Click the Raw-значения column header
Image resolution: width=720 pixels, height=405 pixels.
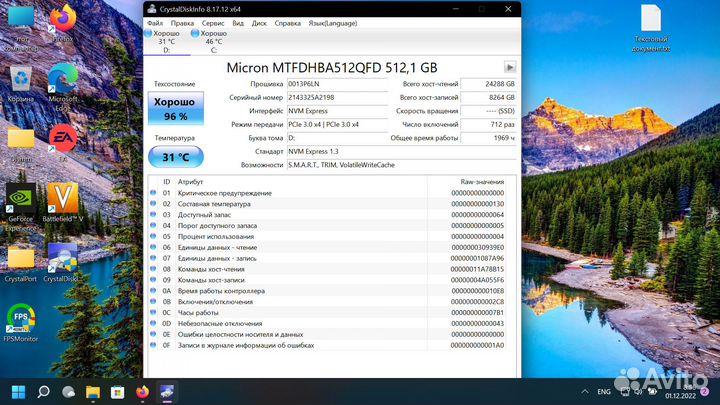(x=482, y=182)
